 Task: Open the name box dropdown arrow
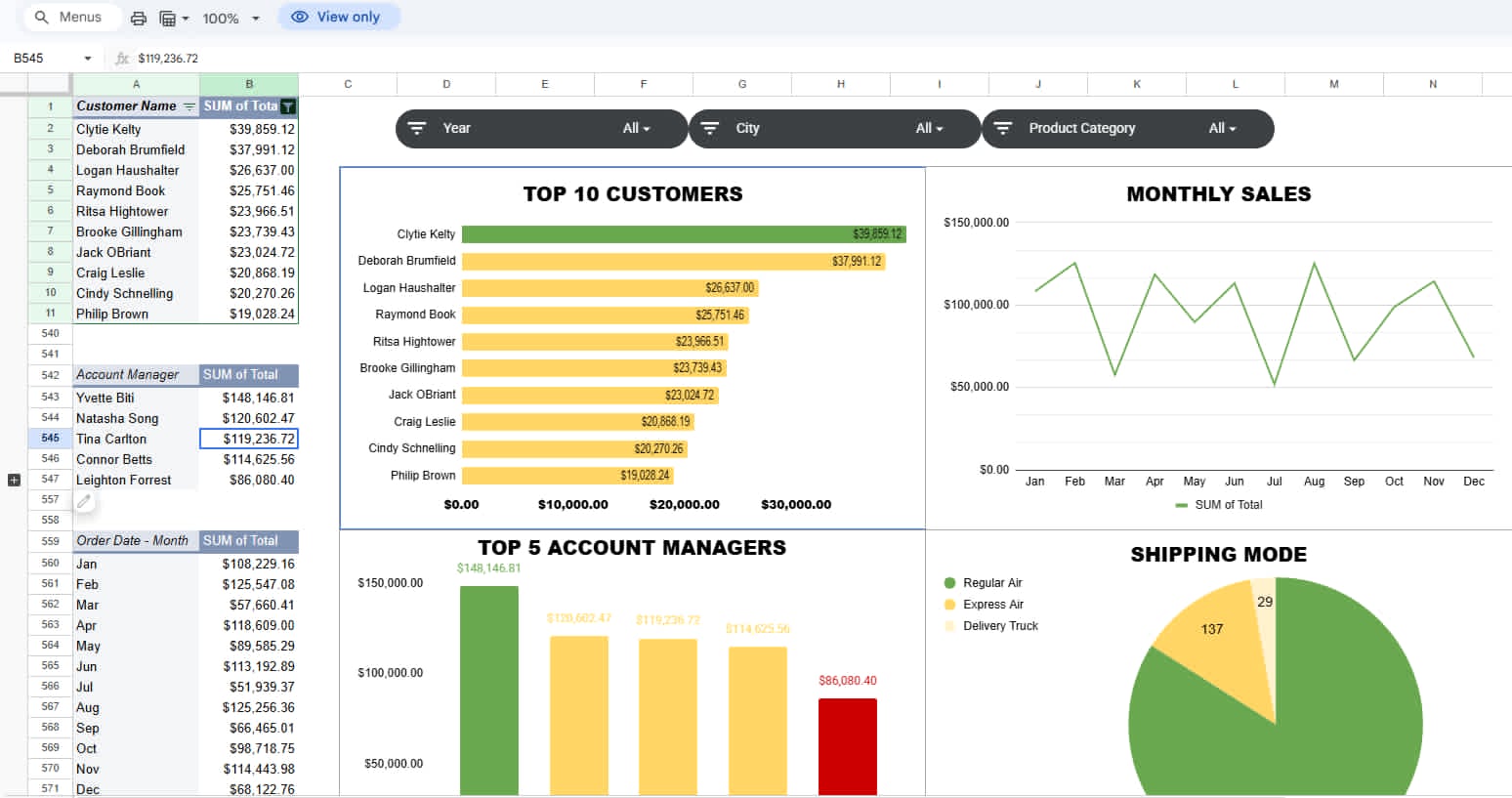pos(88,59)
